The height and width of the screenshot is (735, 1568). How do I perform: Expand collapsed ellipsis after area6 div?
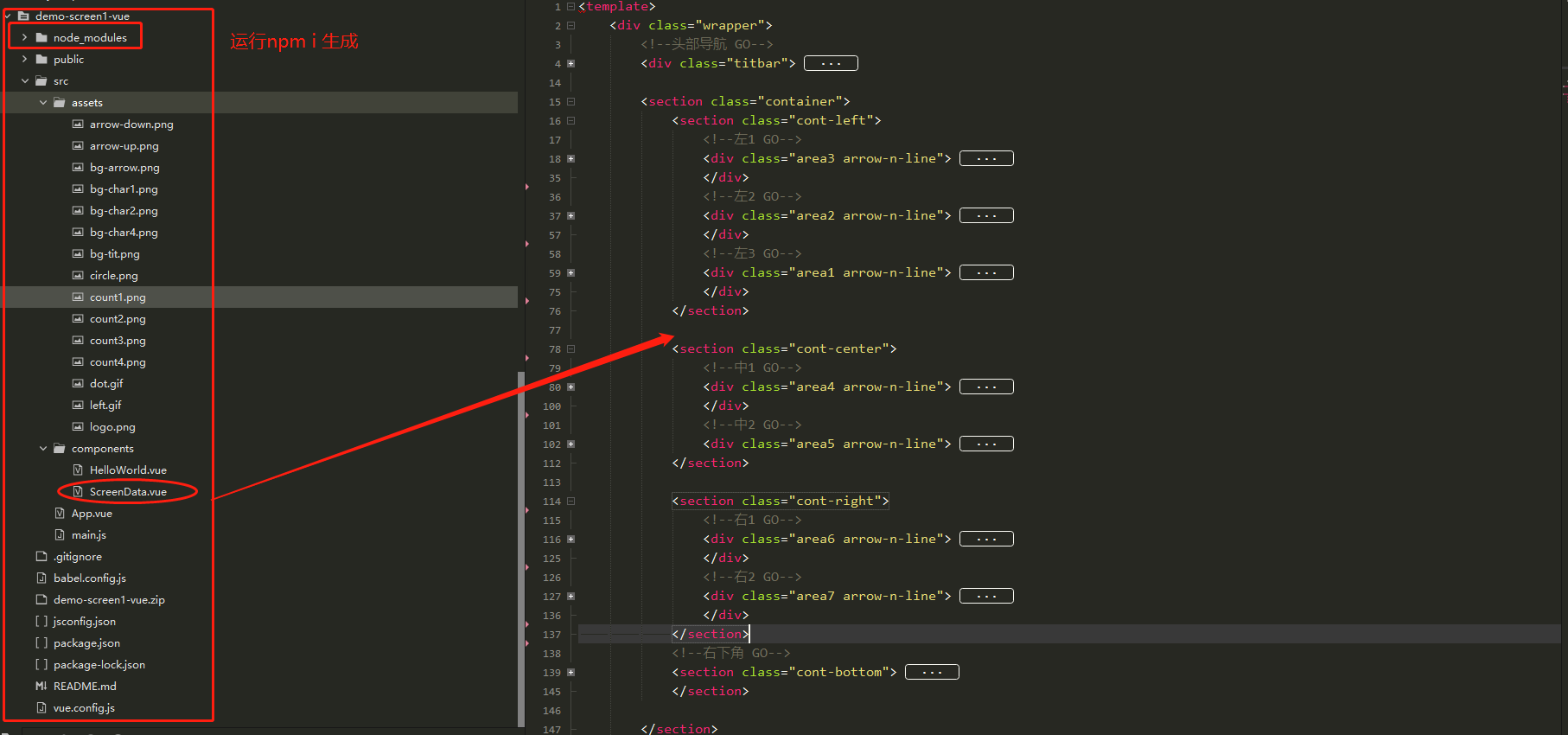click(986, 540)
